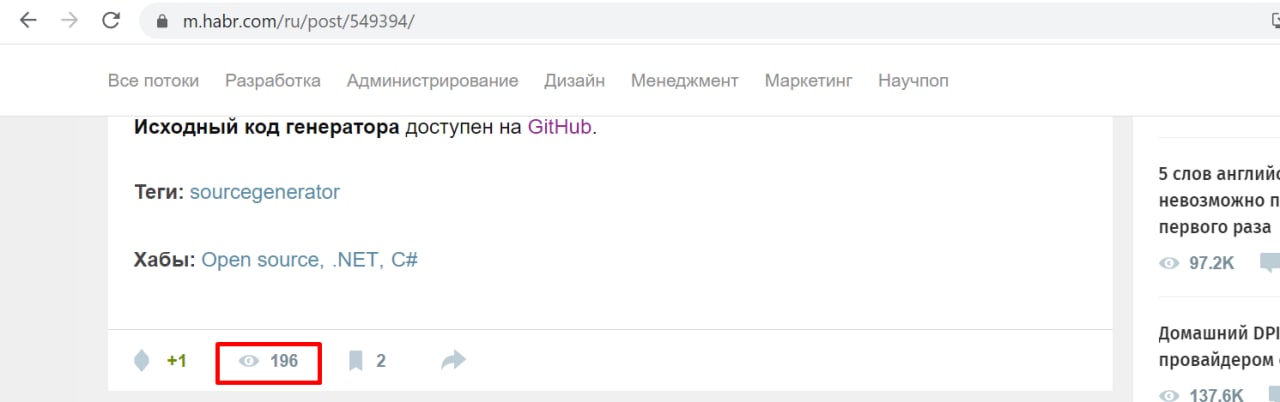
Task: Go to the Разработка section
Action: tap(273, 81)
